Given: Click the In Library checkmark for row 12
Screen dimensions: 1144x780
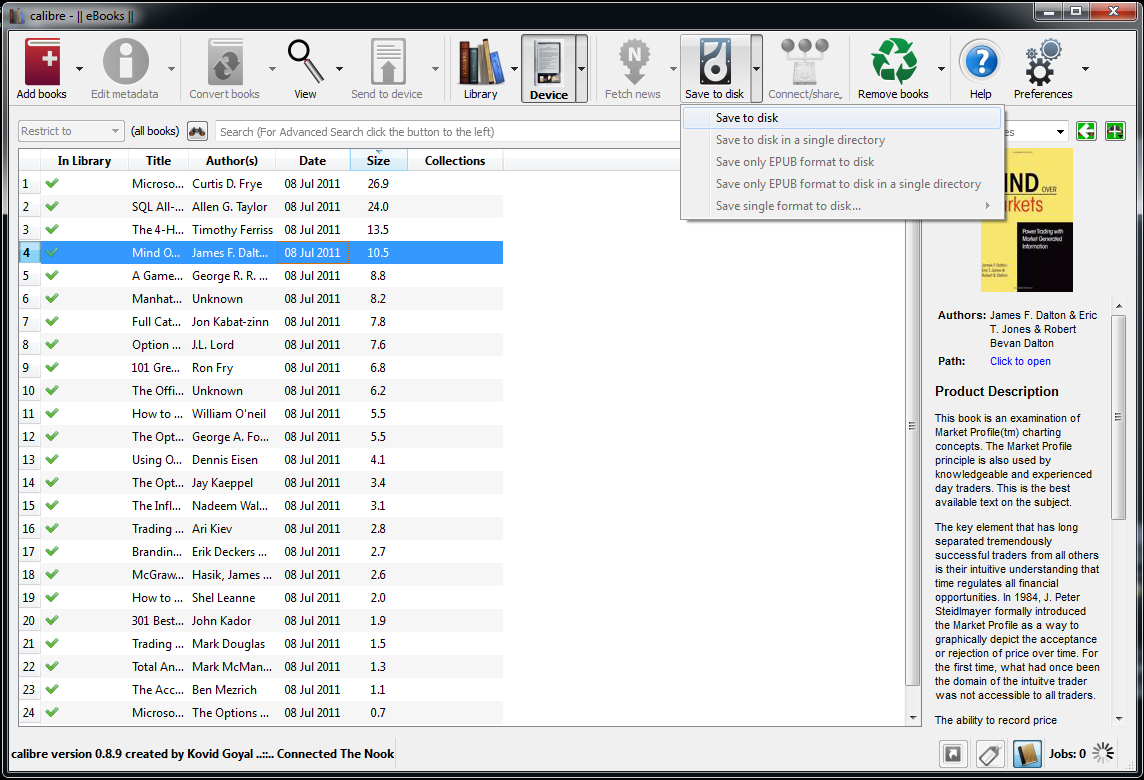Looking at the screenshot, I should pyautogui.click(x=52, y=436).
